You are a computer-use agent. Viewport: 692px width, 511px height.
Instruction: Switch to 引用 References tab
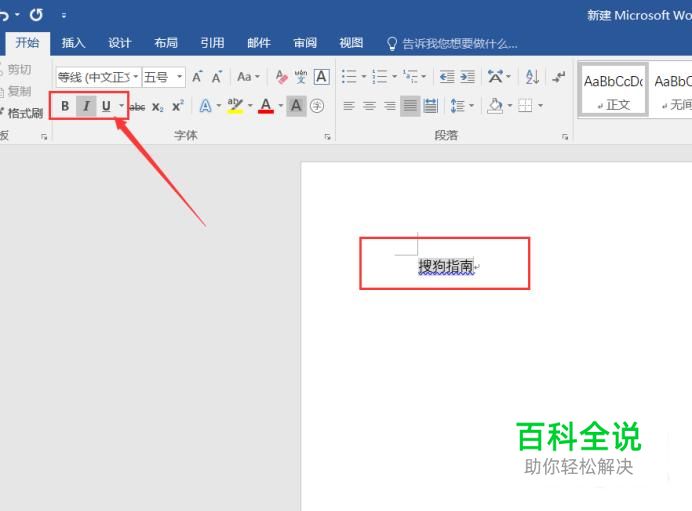pyautogui.click(x=212, y=43)
